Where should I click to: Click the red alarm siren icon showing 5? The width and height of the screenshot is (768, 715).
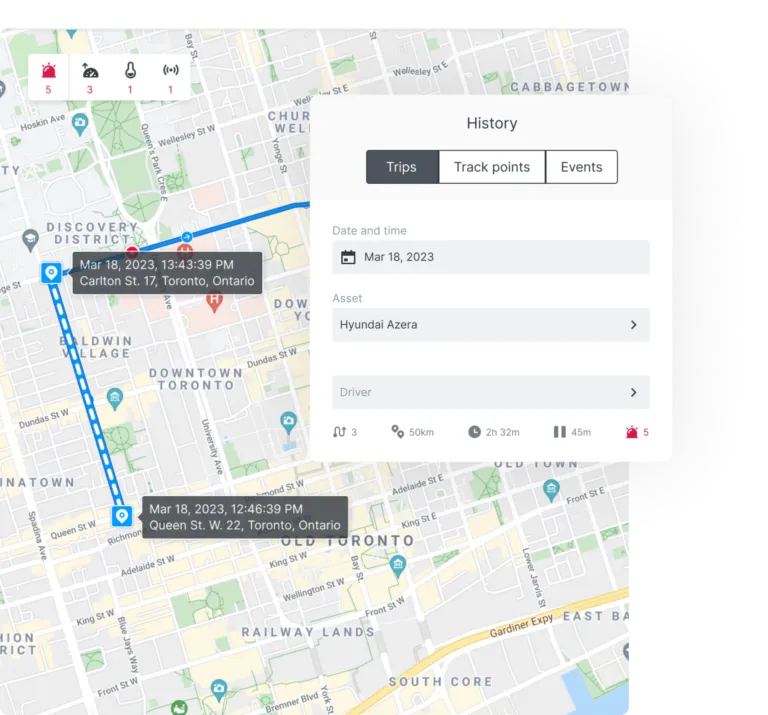[48, 71]
